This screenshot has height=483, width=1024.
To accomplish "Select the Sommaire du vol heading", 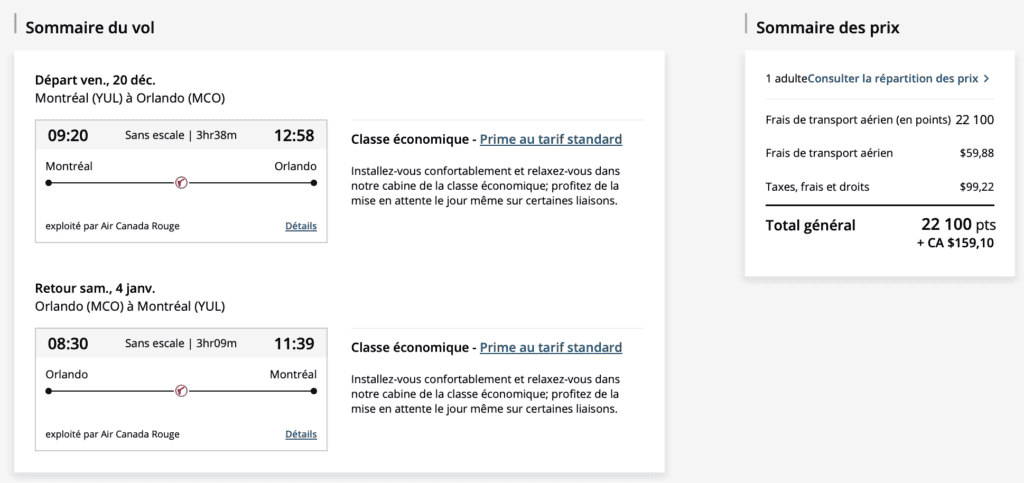I will 90,28.
